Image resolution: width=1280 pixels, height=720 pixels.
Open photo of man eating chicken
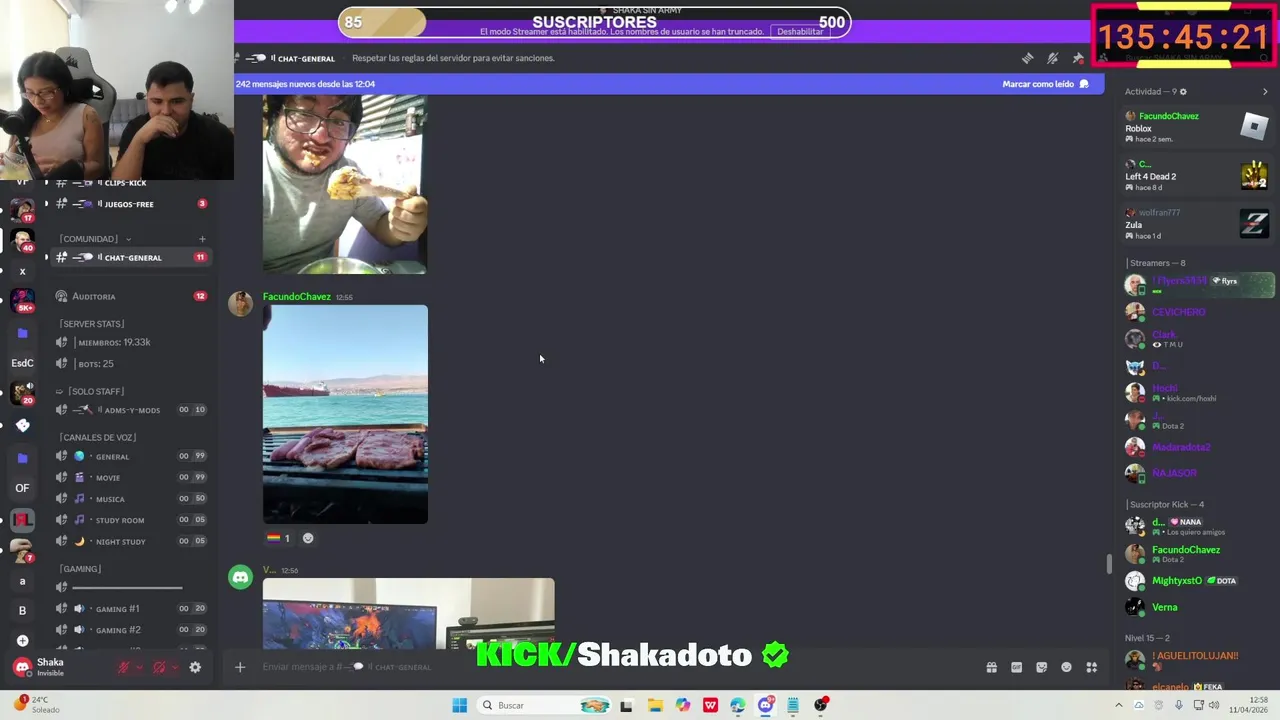[x=345, y=184]
